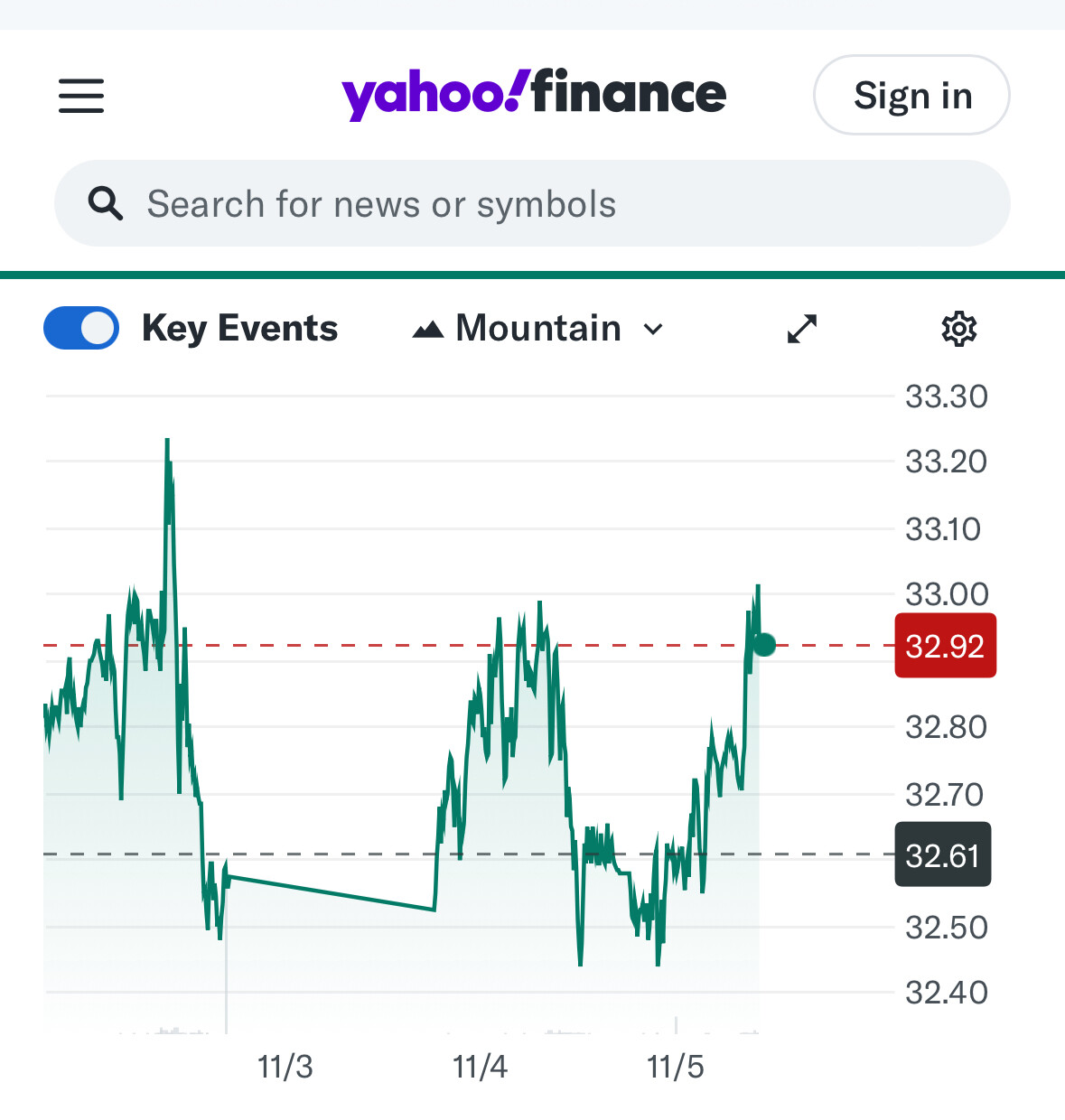Click the green current price dot

coord(764,645)
